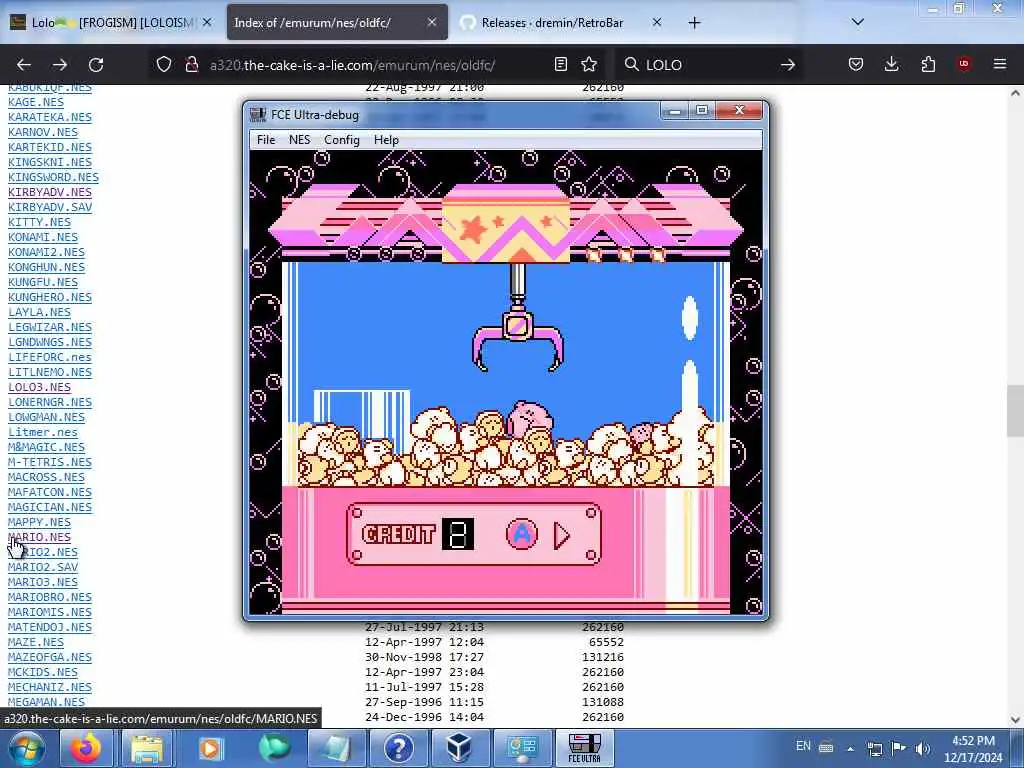The width and height of the screenshot is (1024, 768).
Task: Open the Help menu in FCE Ultra
Action: click(x=386, y=140)
